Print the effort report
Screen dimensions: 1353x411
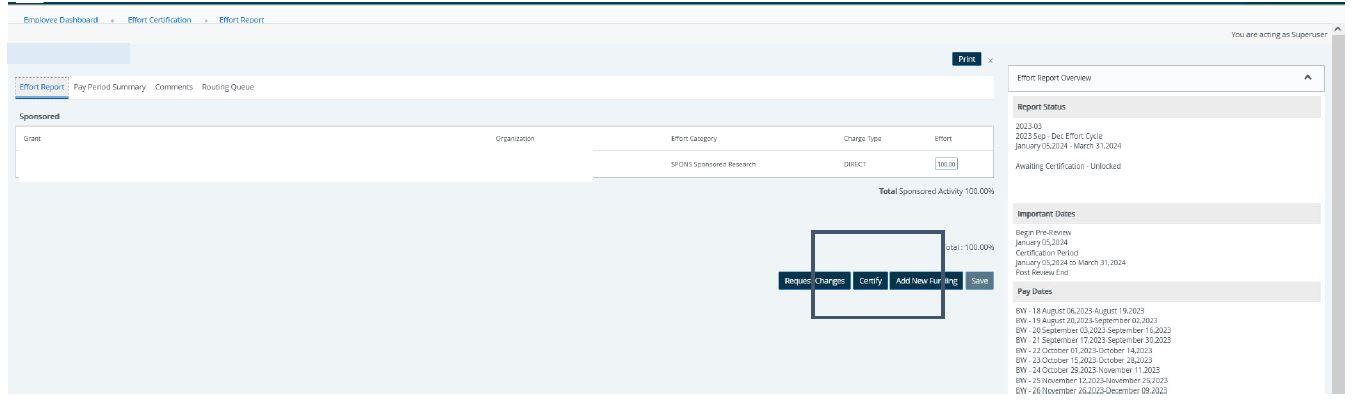(966, 59)
